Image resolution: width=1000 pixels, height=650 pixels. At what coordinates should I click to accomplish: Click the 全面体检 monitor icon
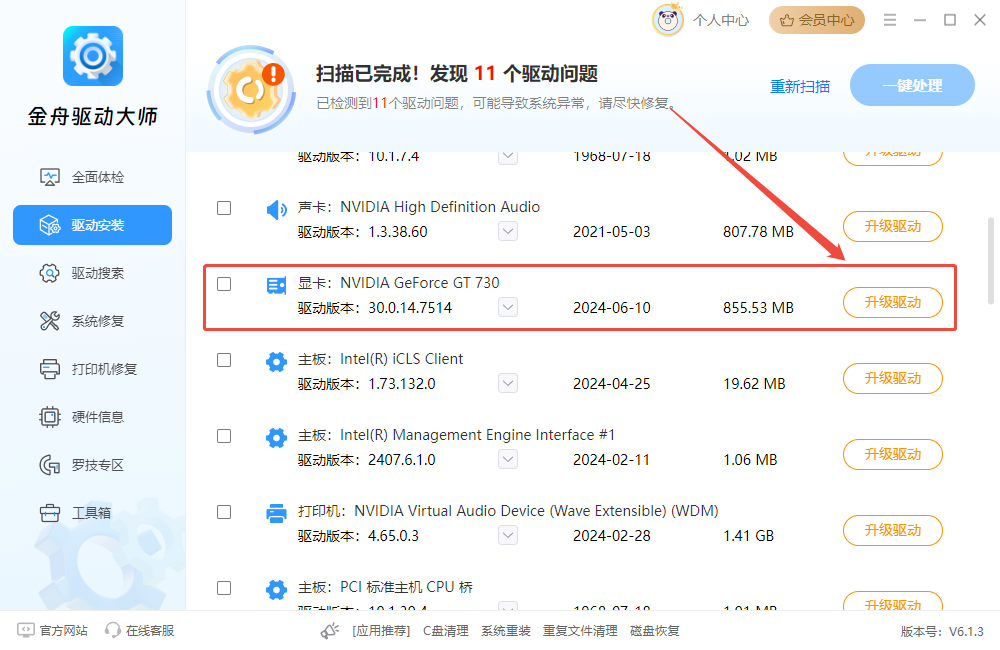tap(50, 177)
